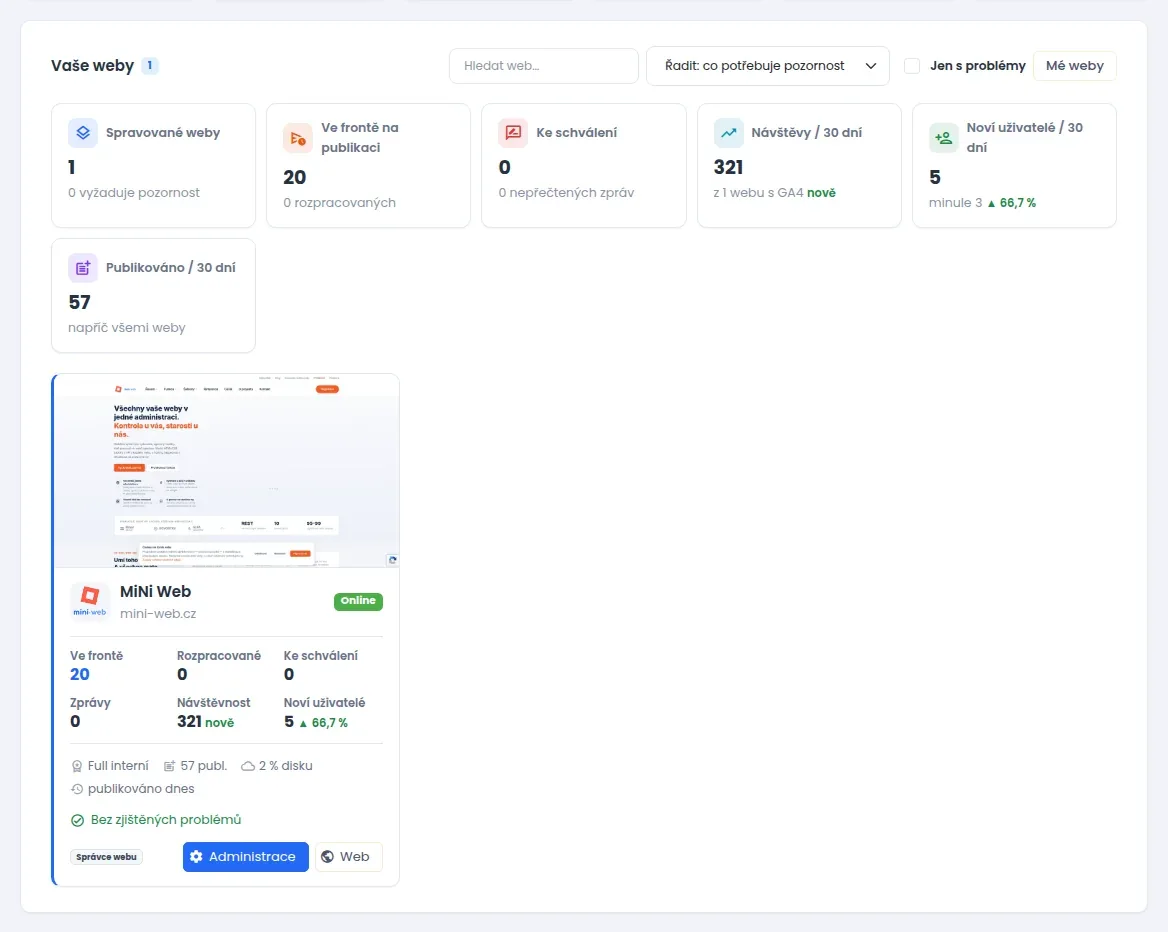
Task: Open Administrace for MiNi Web
Action: 246,857
